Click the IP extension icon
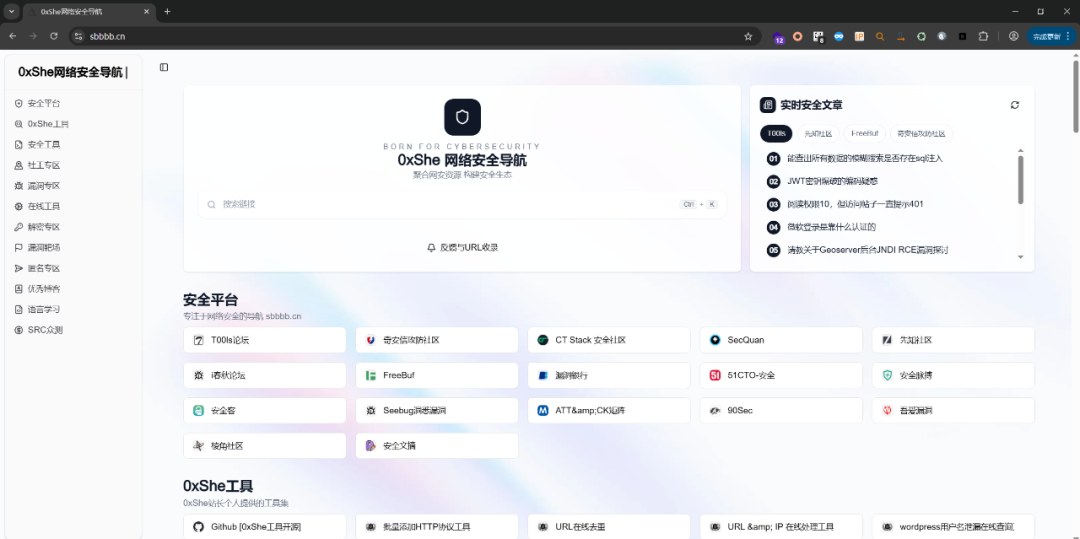The height and width of the screenshot is (539, 1080). (x=859, y=36)
